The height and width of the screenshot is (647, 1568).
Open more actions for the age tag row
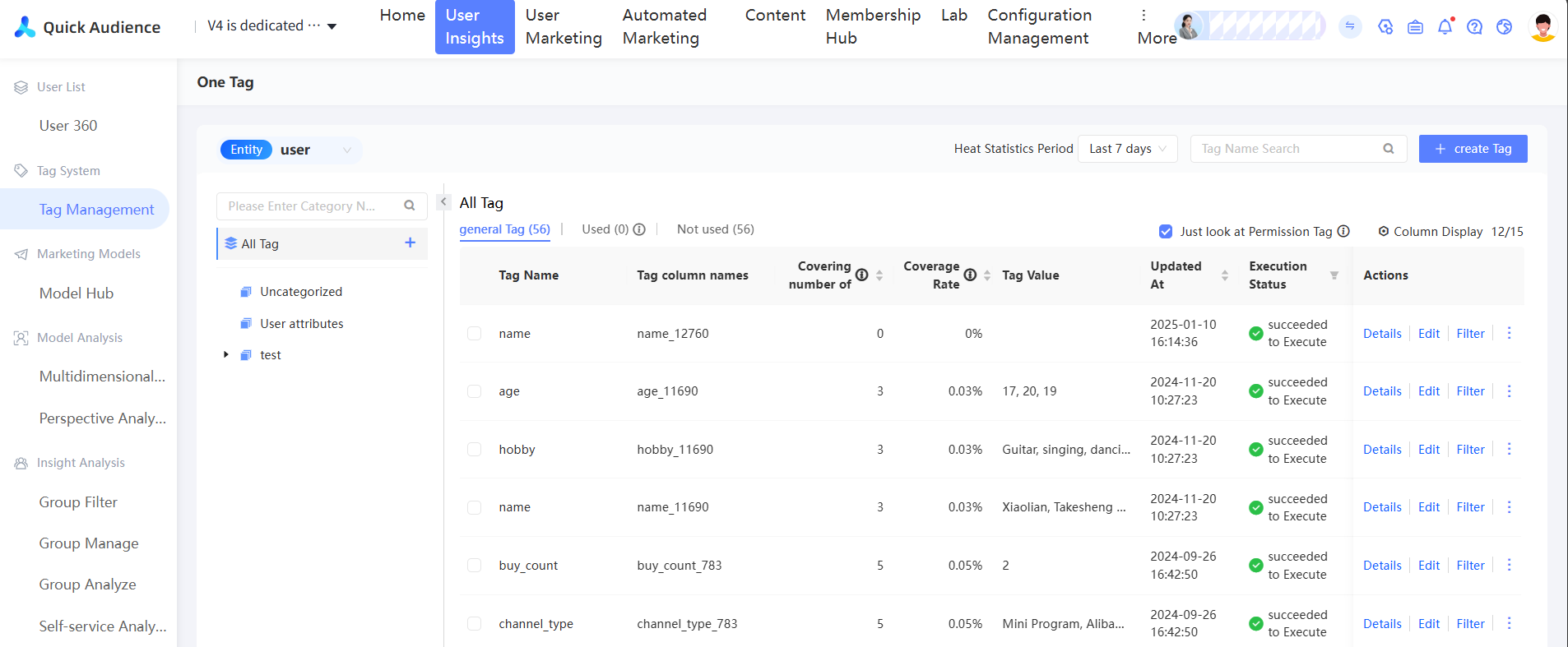[1509, 391]
